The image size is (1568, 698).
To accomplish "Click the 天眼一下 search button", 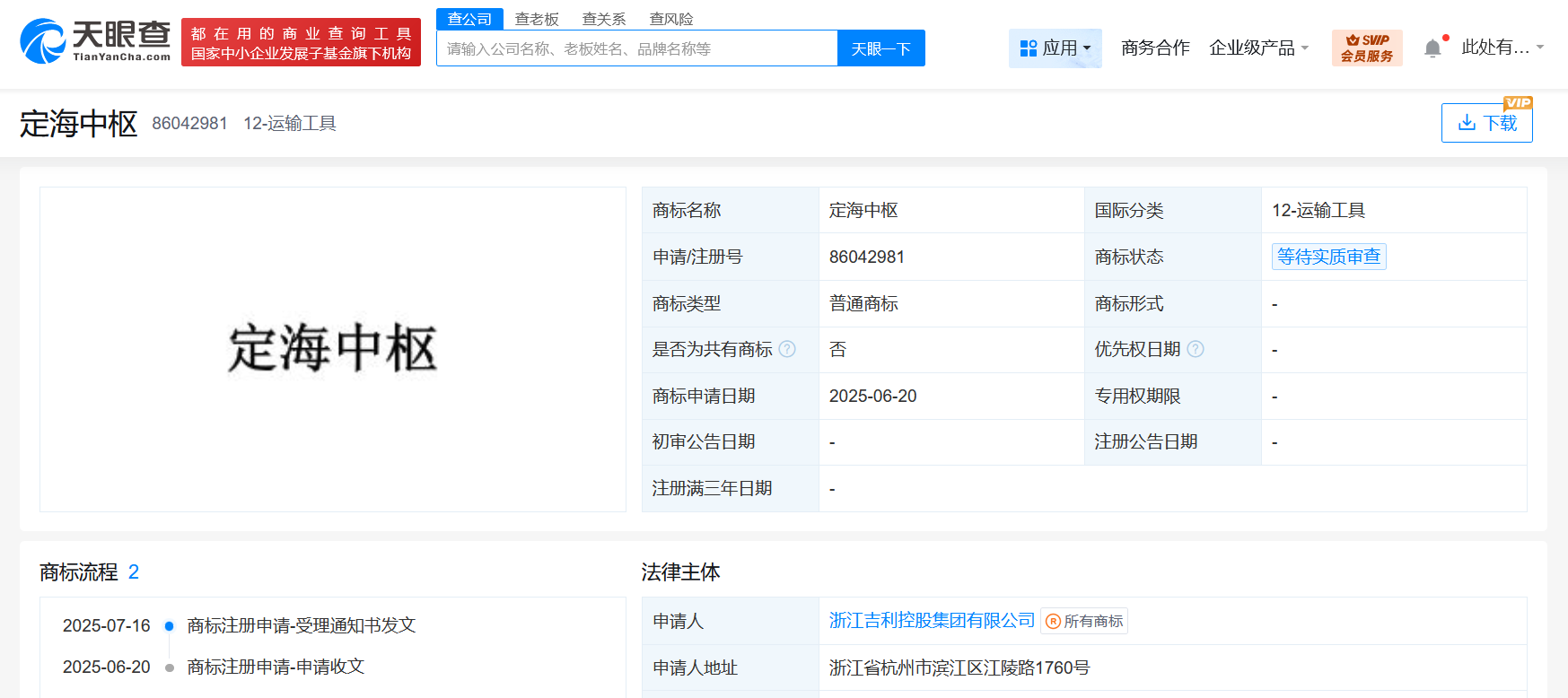I will 881,48.
